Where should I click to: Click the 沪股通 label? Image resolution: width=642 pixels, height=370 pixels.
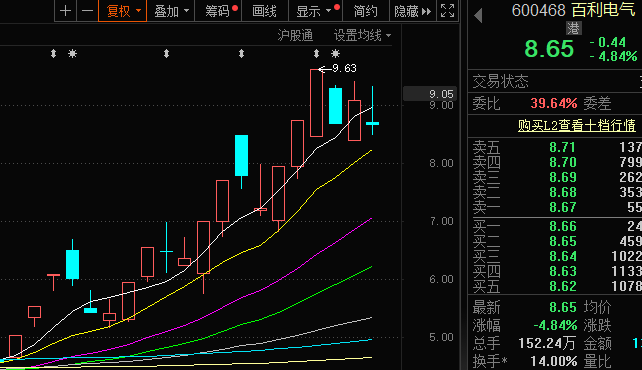(x=295, y=36)
